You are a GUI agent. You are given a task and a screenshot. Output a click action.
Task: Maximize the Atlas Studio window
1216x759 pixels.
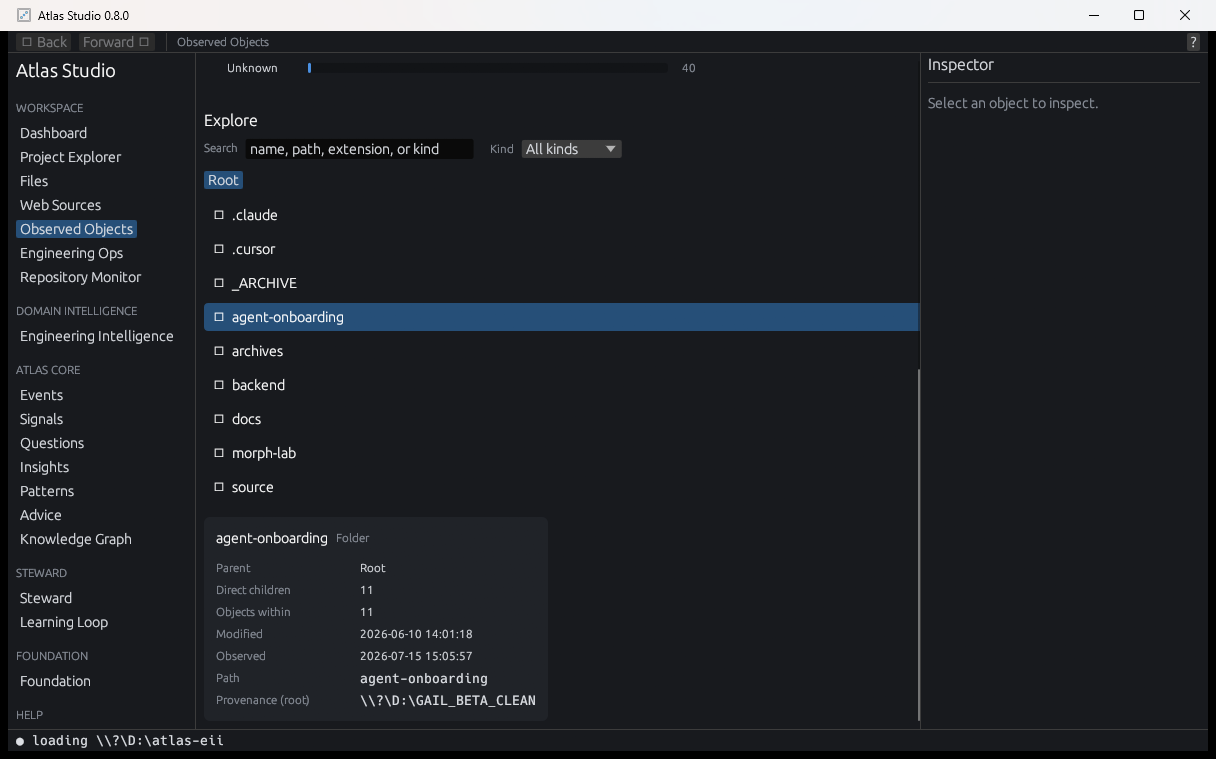1139,15
